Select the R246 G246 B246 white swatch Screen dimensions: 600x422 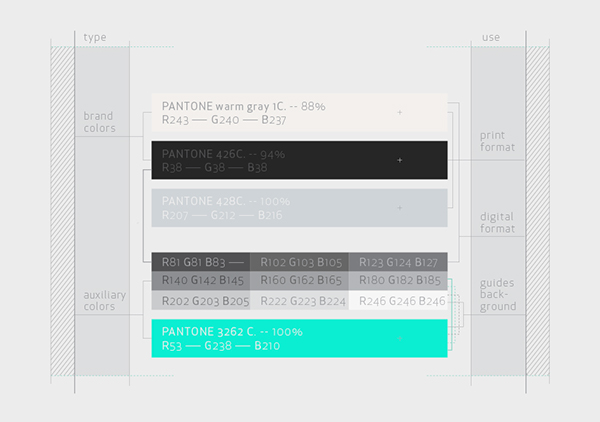[x=398, y=300]
